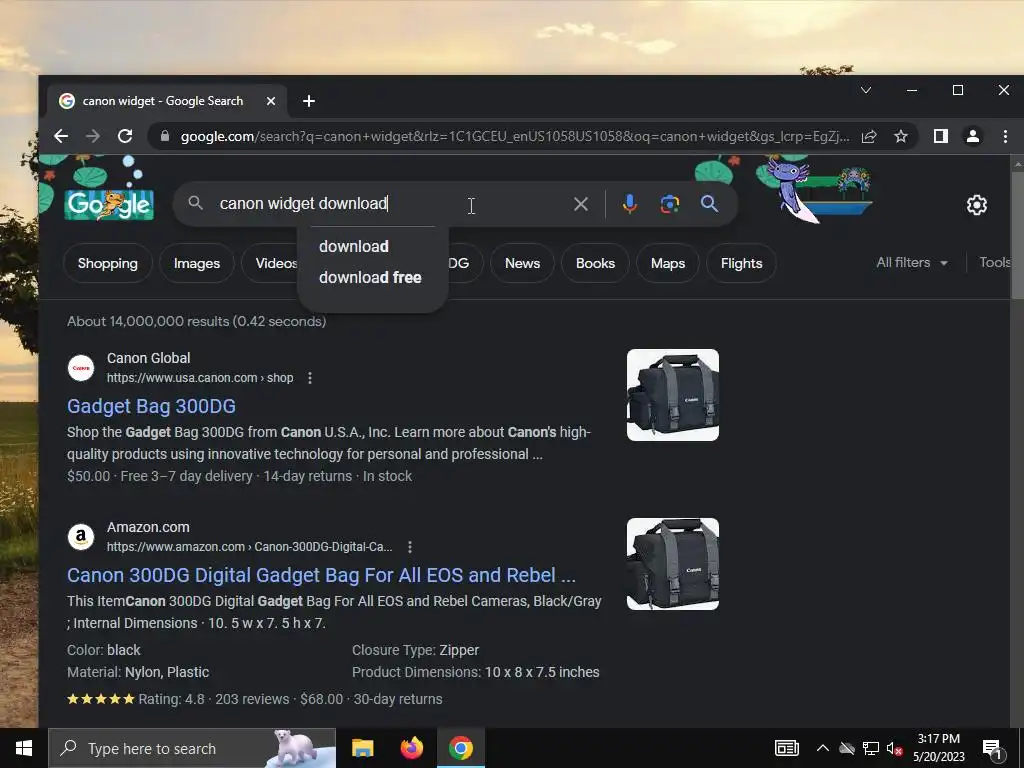Filter results by Shopping
The height and width of the screenshot is (768, 1024).
(x=108, y=263)
